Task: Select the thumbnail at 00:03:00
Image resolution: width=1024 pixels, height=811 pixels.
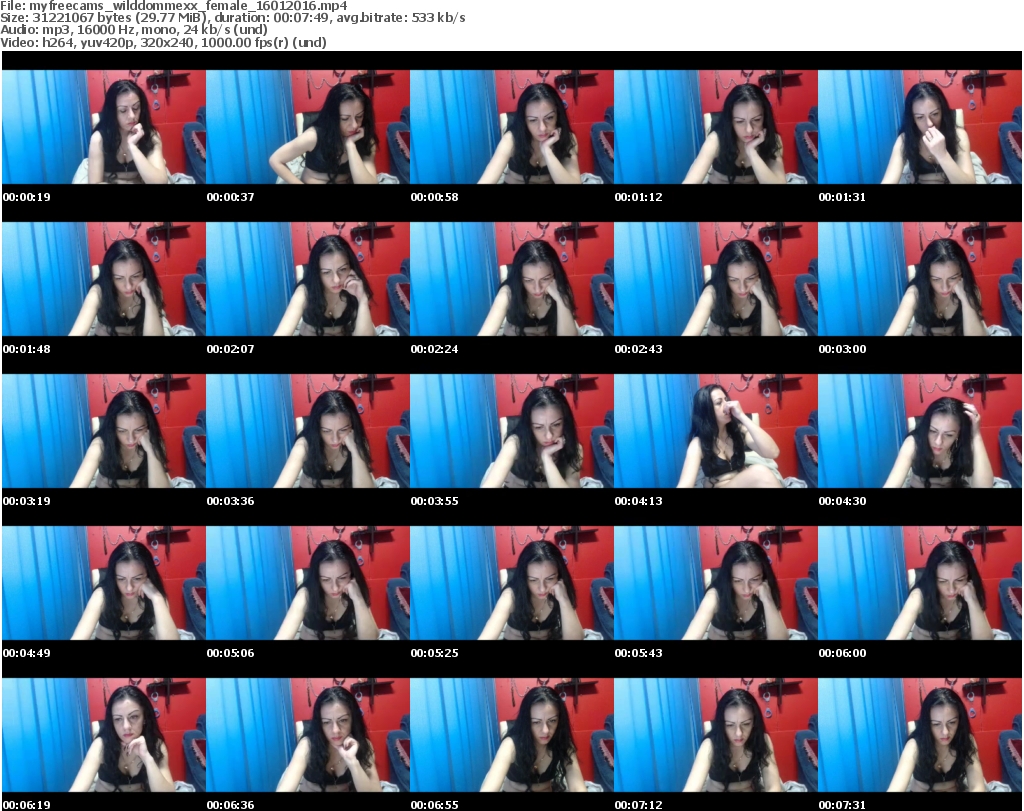Action: tap(920, 279)
